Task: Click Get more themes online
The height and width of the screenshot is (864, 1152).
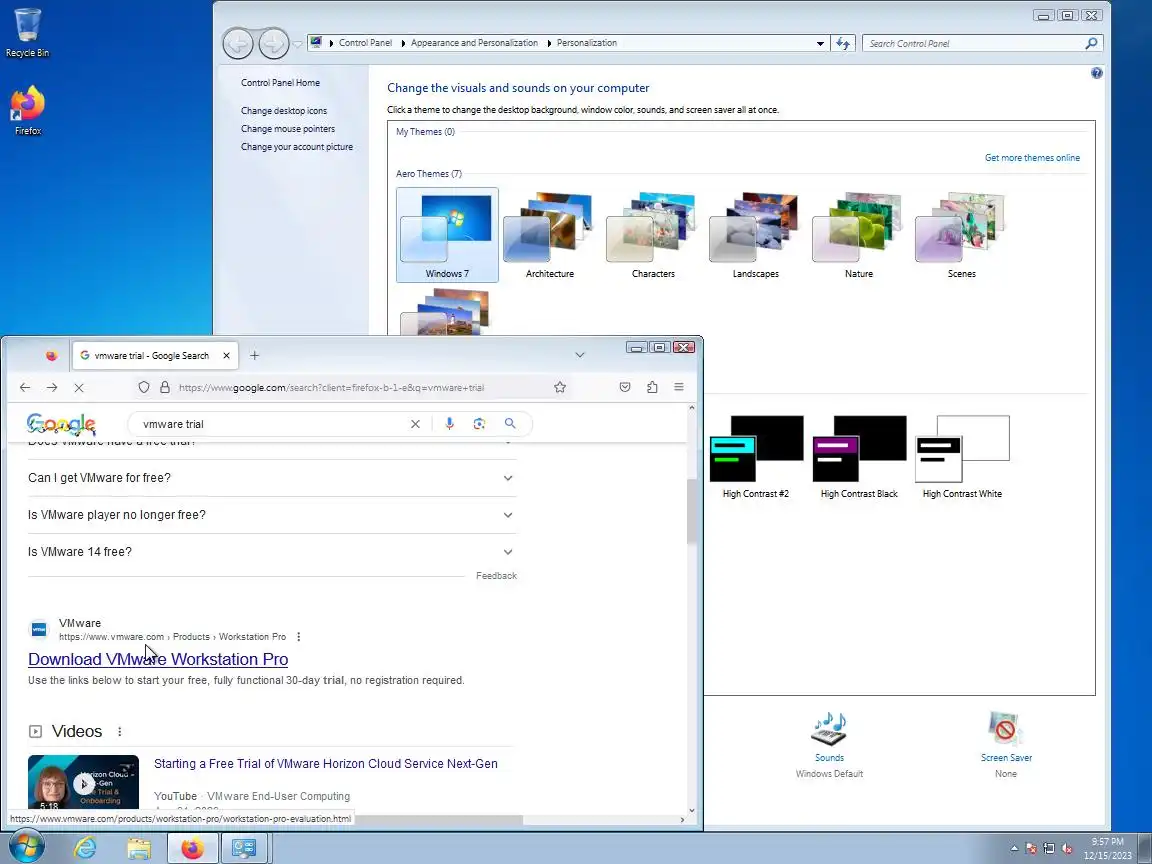Action: pyautogui.click(x=1032, y=158)
